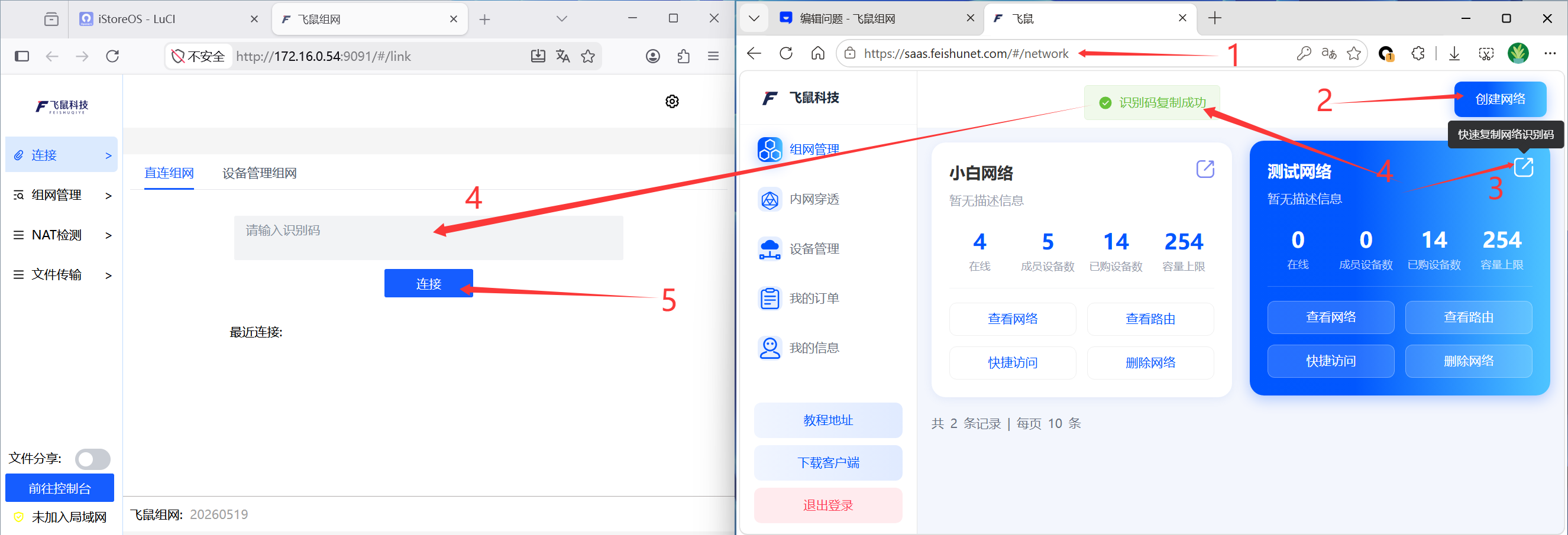
Task: Expand the 连接 menu chevron in left sidebar
Action: pyautogui.click(x=108, y=156)
